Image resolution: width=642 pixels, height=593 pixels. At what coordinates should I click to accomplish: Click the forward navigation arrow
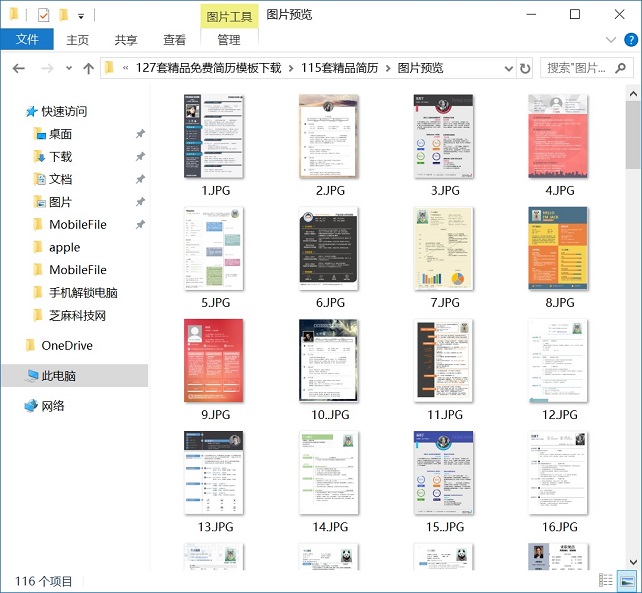click(47, 68)
